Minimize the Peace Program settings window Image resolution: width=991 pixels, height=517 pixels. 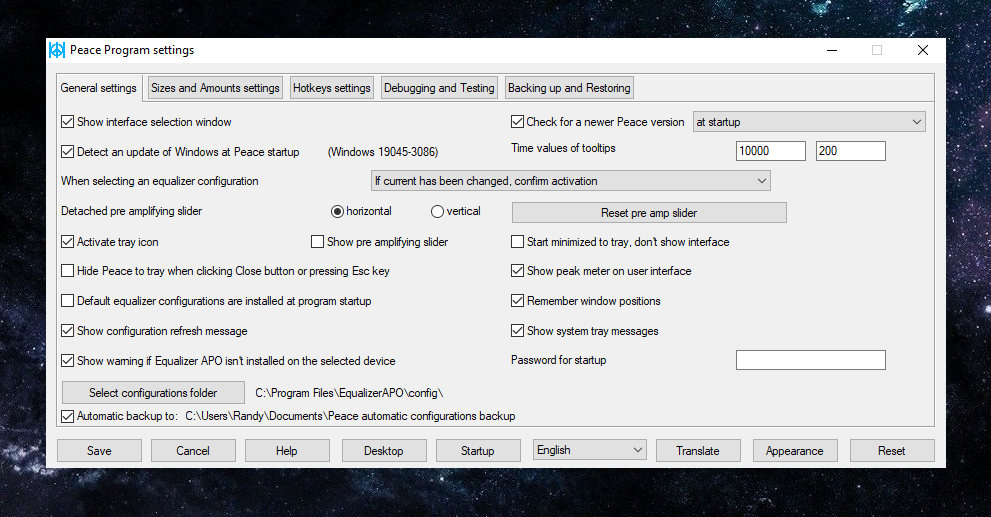(x=832, y=50)
